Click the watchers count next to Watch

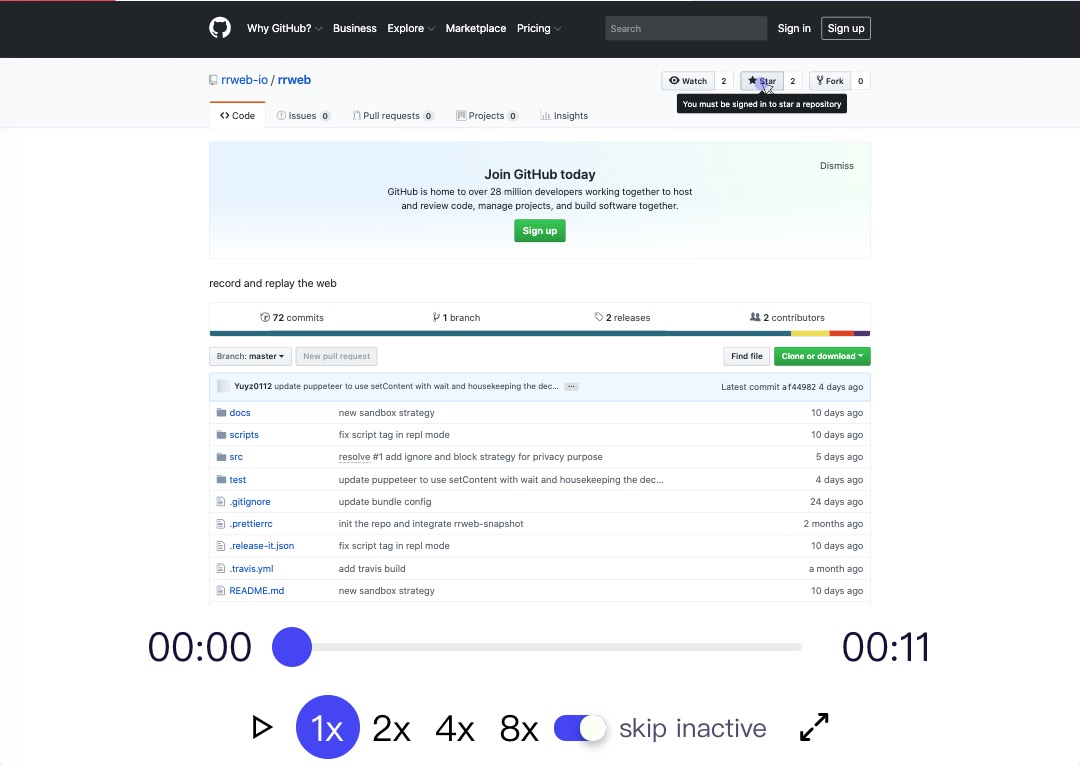click(723, 81)
